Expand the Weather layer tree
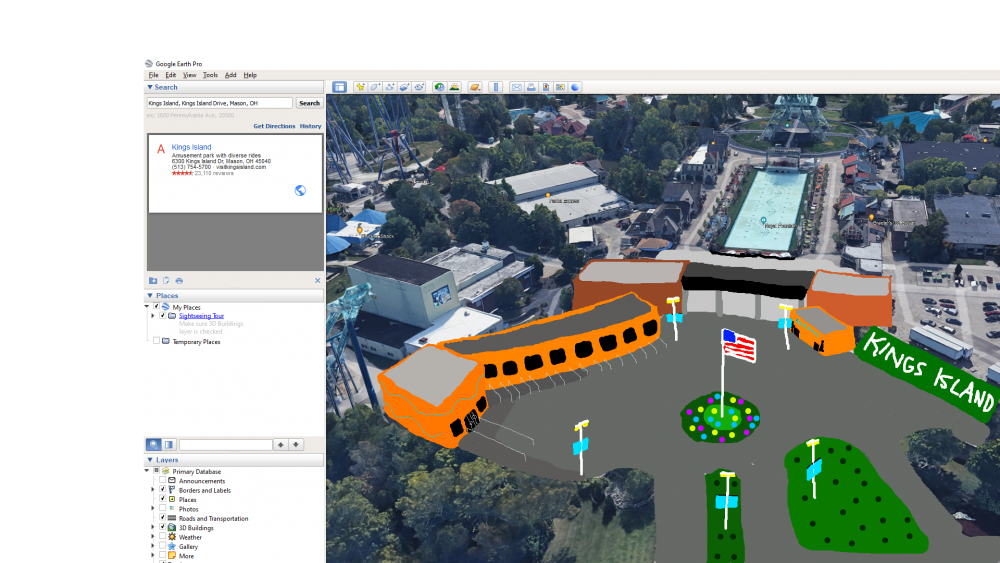1000x563 pixels. pos(153,537)
